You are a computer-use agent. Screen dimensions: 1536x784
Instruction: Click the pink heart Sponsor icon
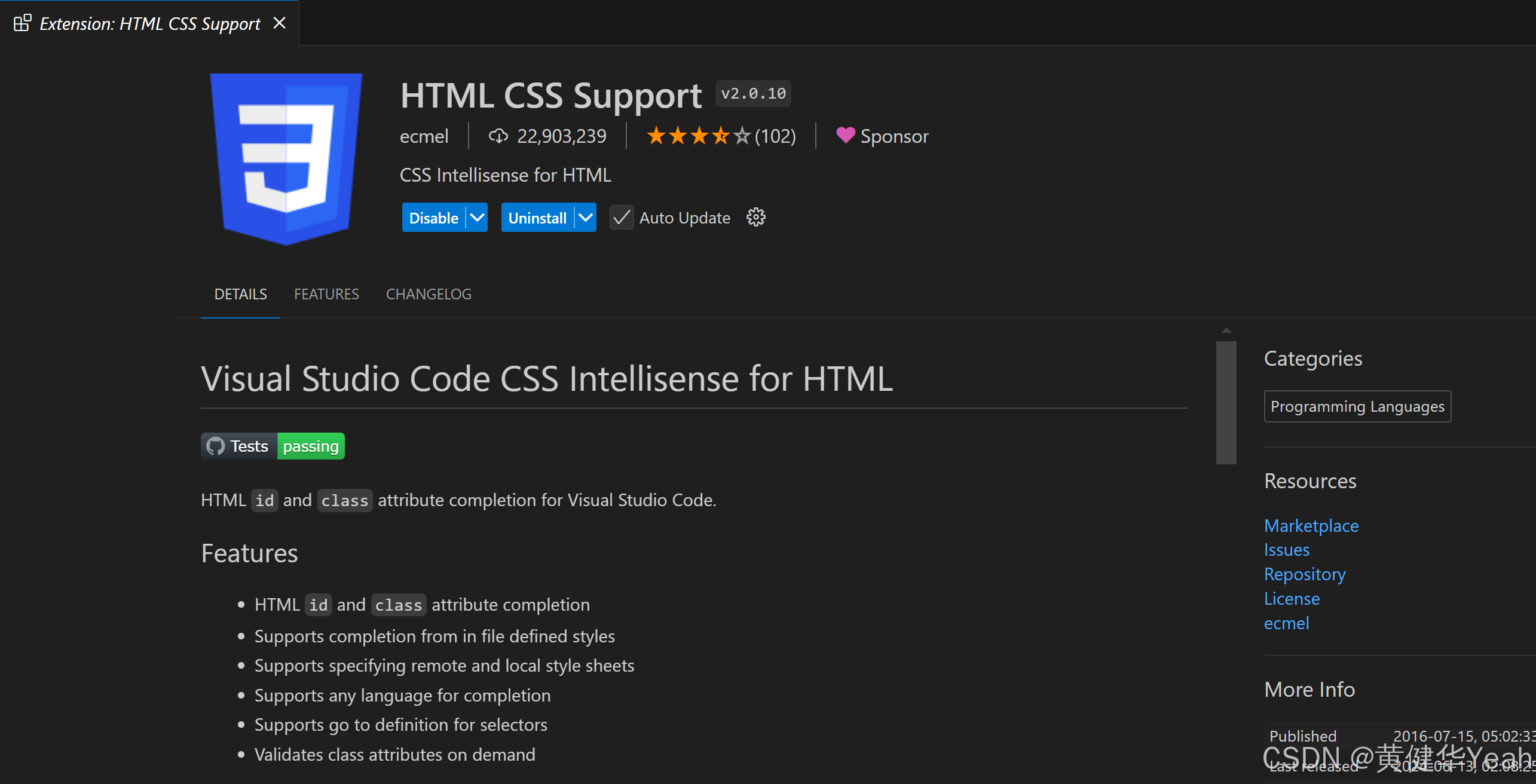click(845, 136)
